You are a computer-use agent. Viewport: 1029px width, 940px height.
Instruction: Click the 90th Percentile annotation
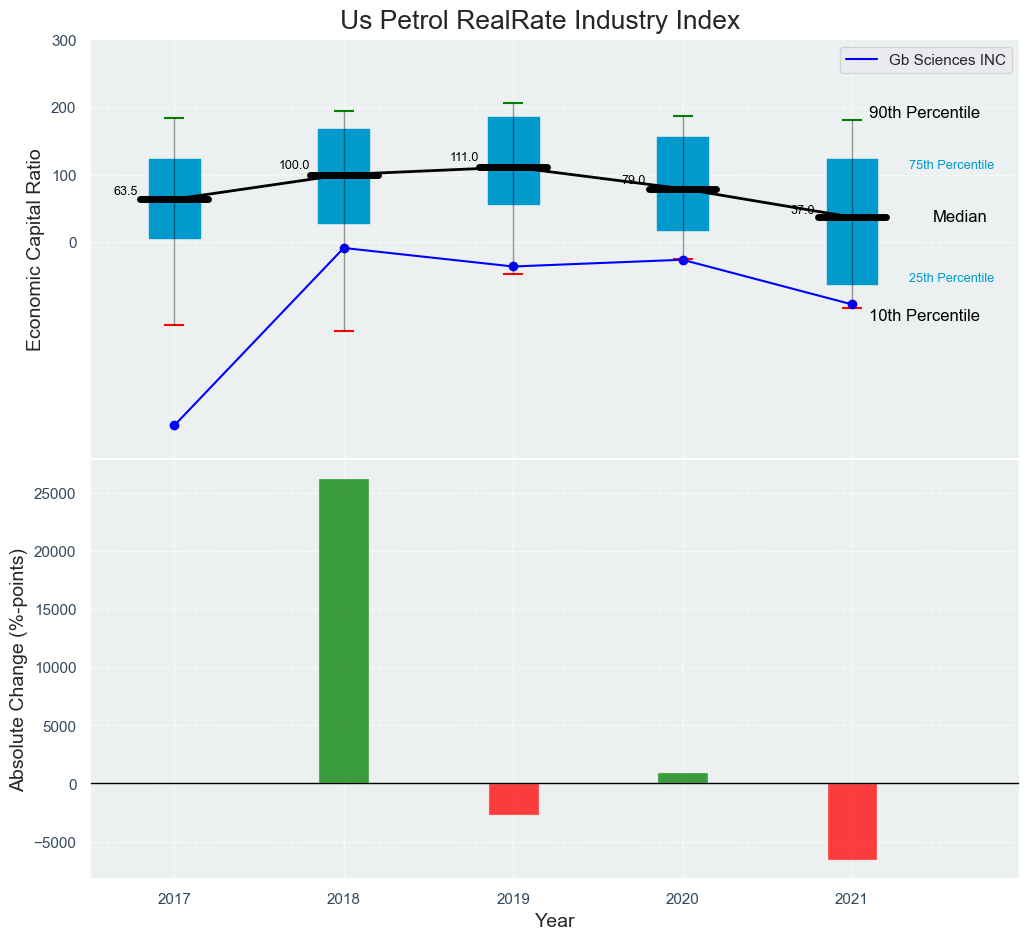[x=924, y=113]
